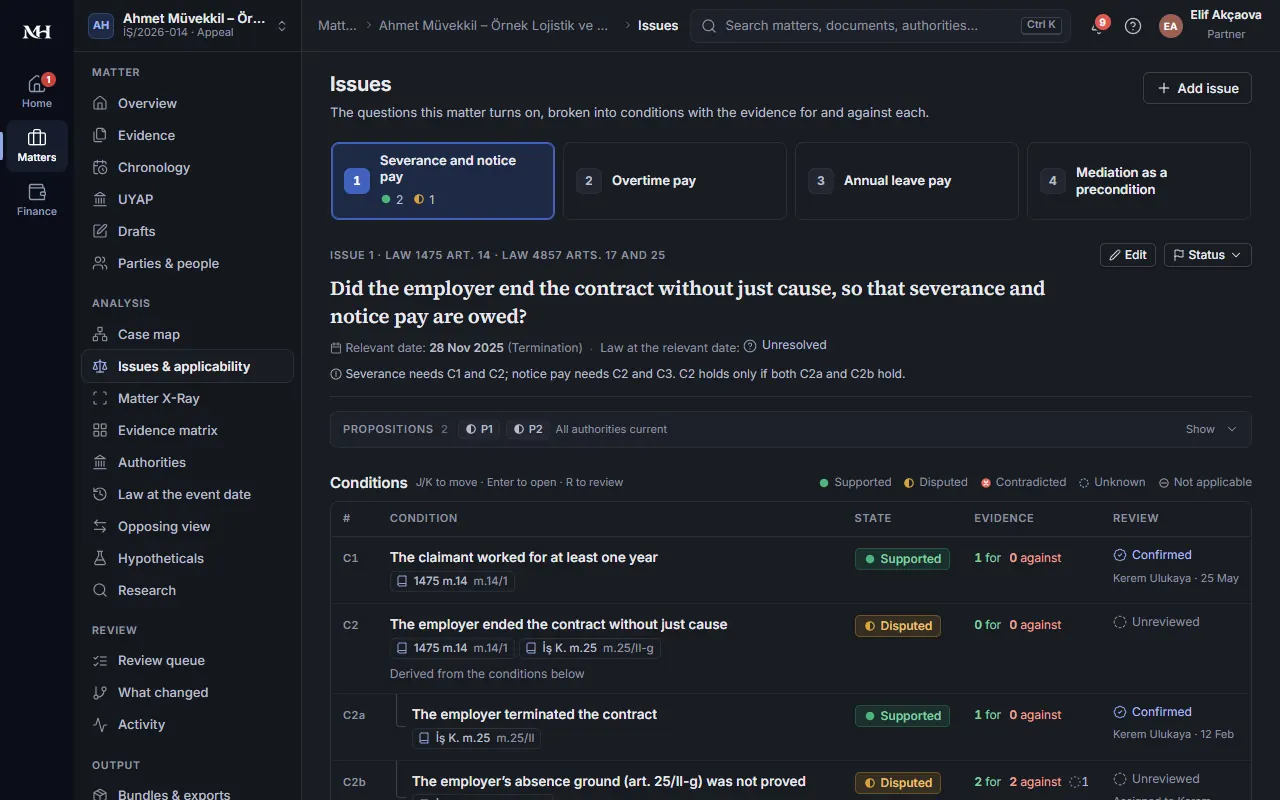
Task: Expand the collapsed Matt... breadcrumb
Action: [337, 26]
